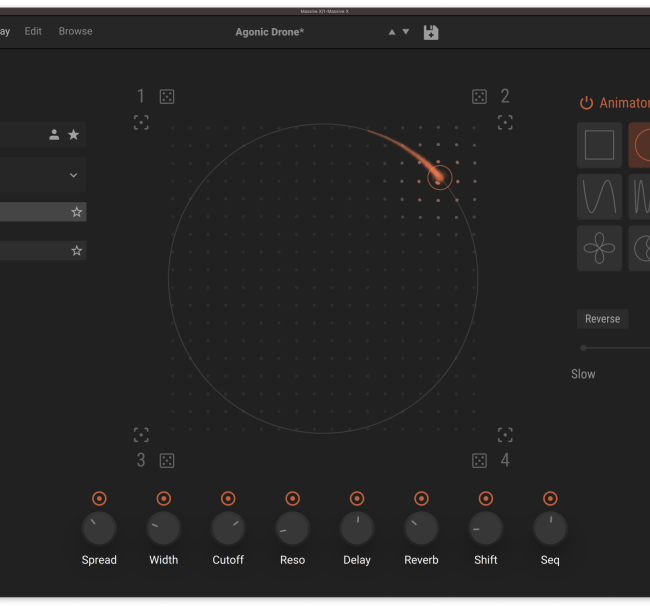
Task: Click the animator speed slider handle
Action: click(x=583, y=348)
